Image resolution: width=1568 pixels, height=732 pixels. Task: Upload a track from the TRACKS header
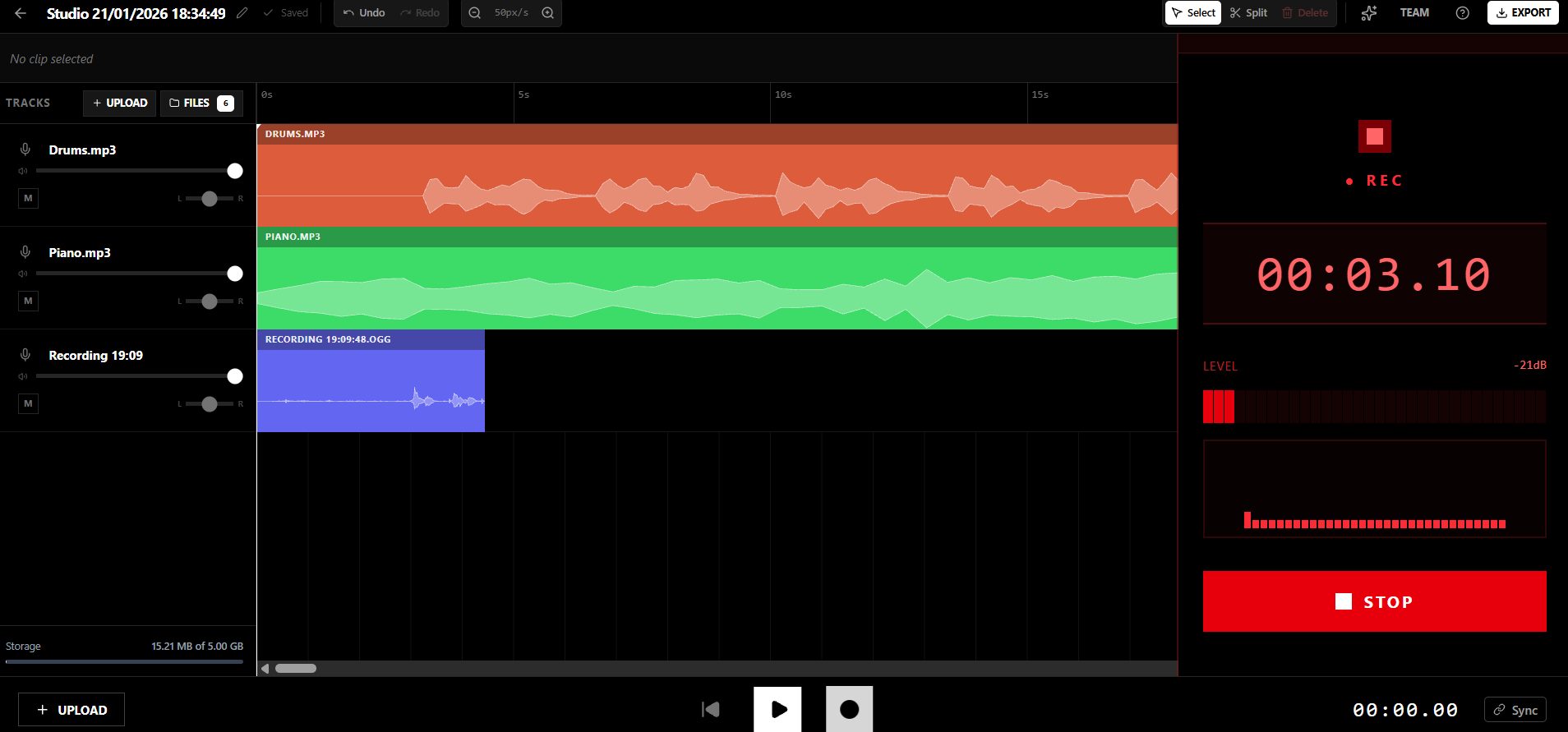(x=120, y=103)
